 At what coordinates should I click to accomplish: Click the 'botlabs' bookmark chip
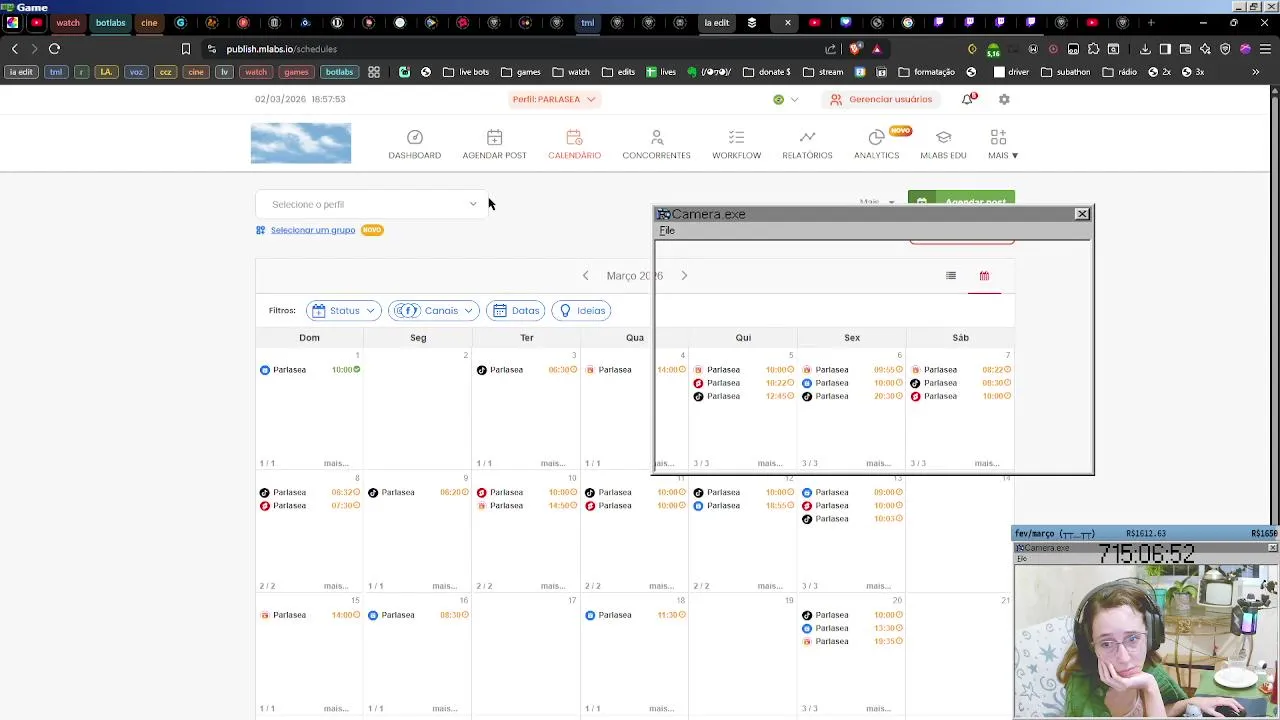tap(339, 72)
